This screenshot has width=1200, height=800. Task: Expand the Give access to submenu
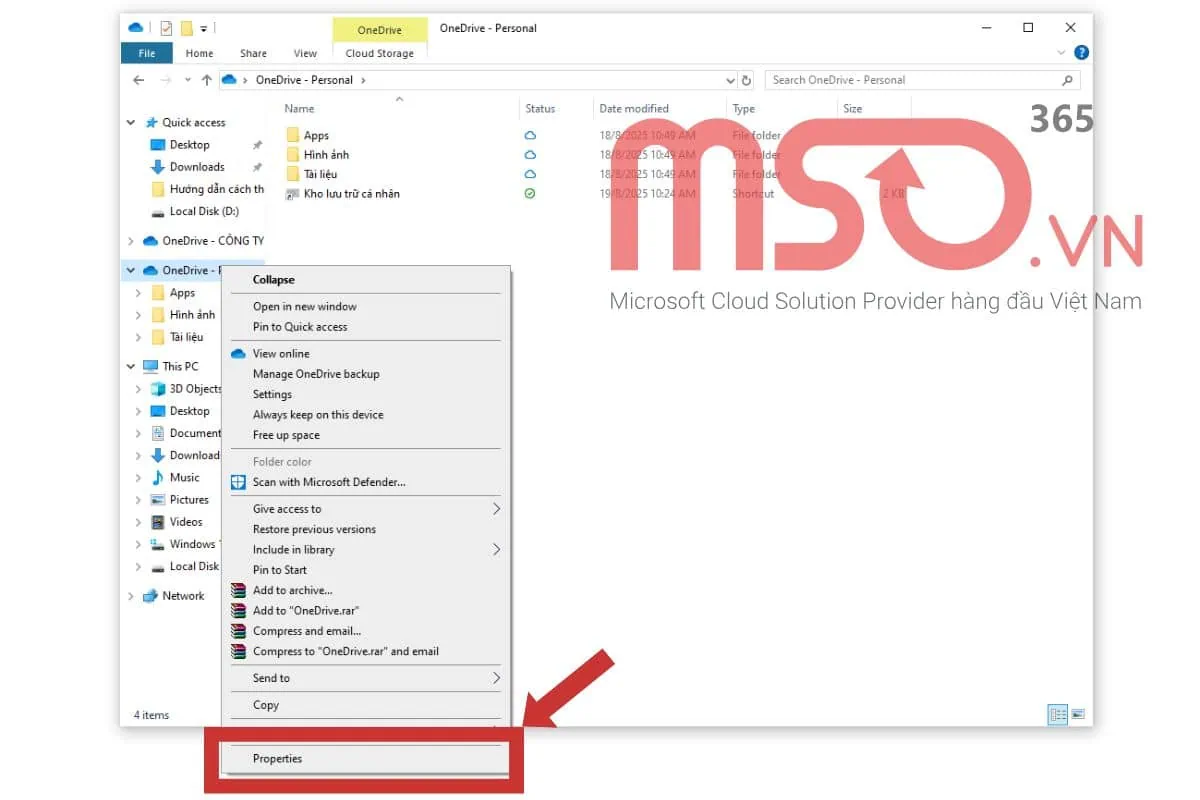[x=366, y=509]
